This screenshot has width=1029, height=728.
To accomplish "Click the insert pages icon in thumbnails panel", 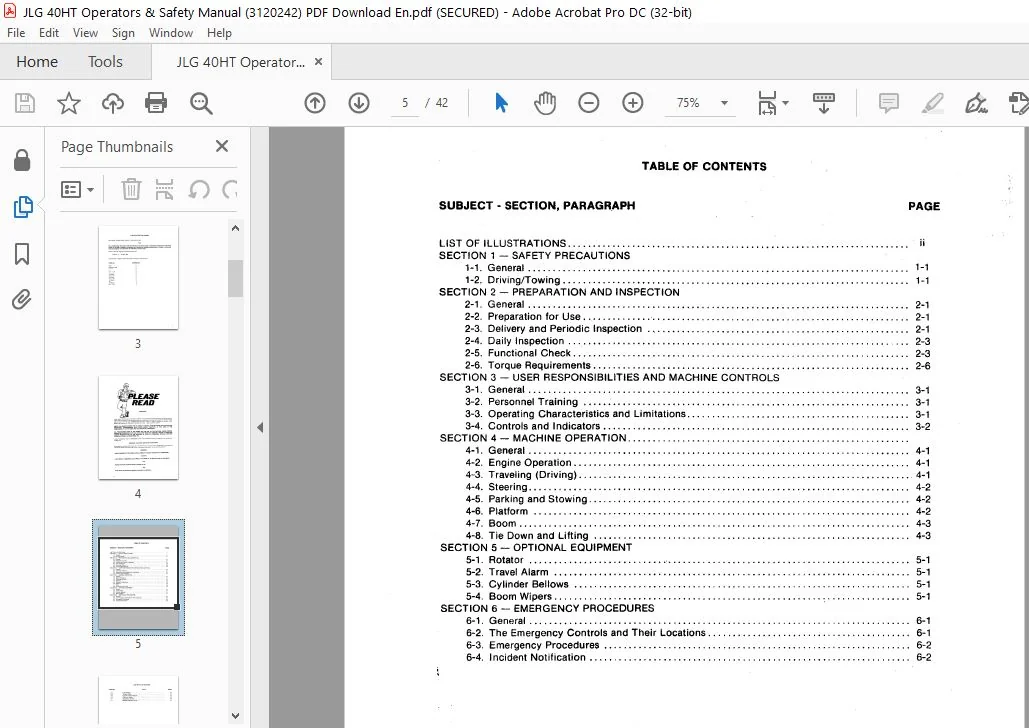I will coord(164,190).
